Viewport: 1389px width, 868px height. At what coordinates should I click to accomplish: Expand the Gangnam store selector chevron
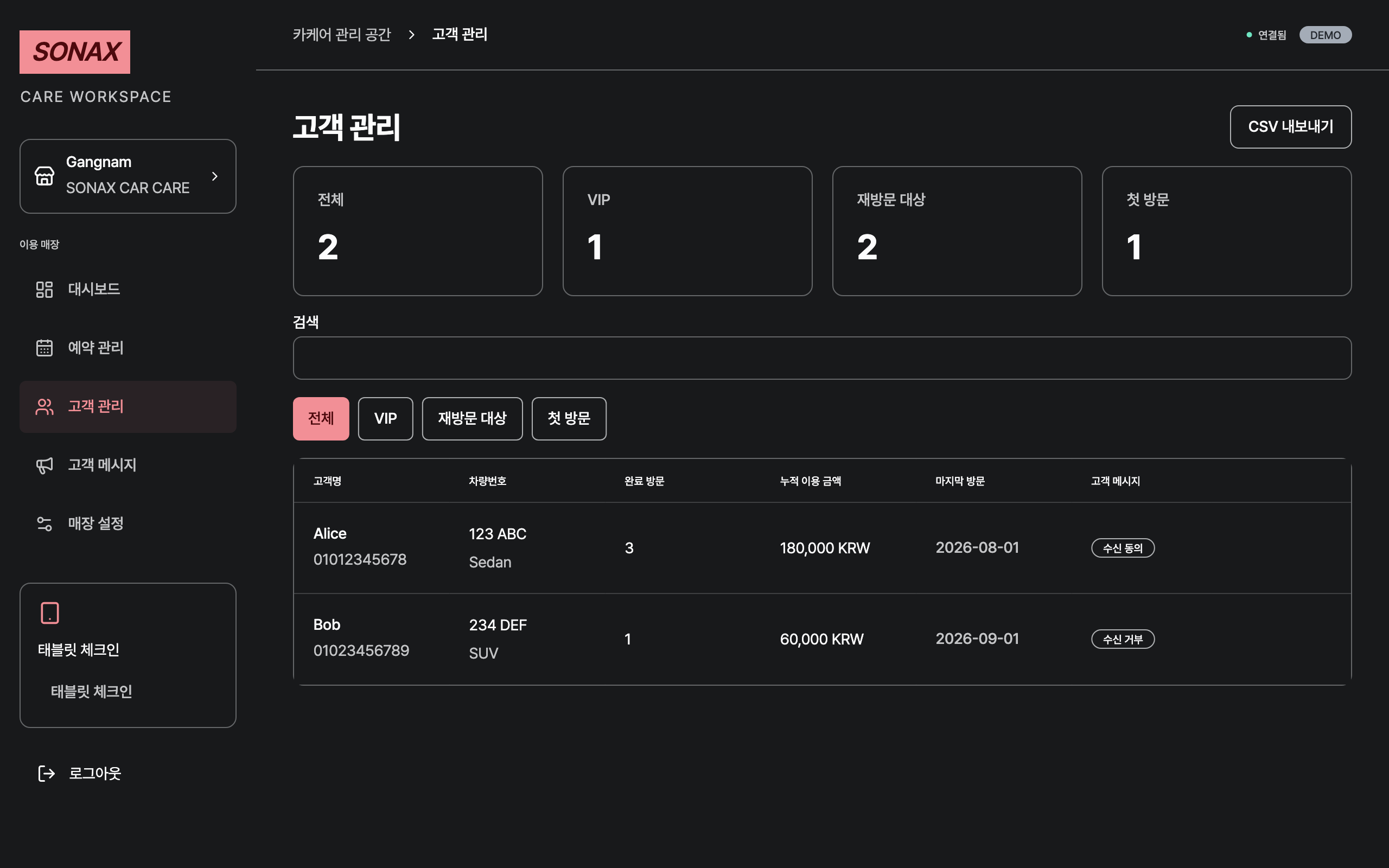[215, 176]
